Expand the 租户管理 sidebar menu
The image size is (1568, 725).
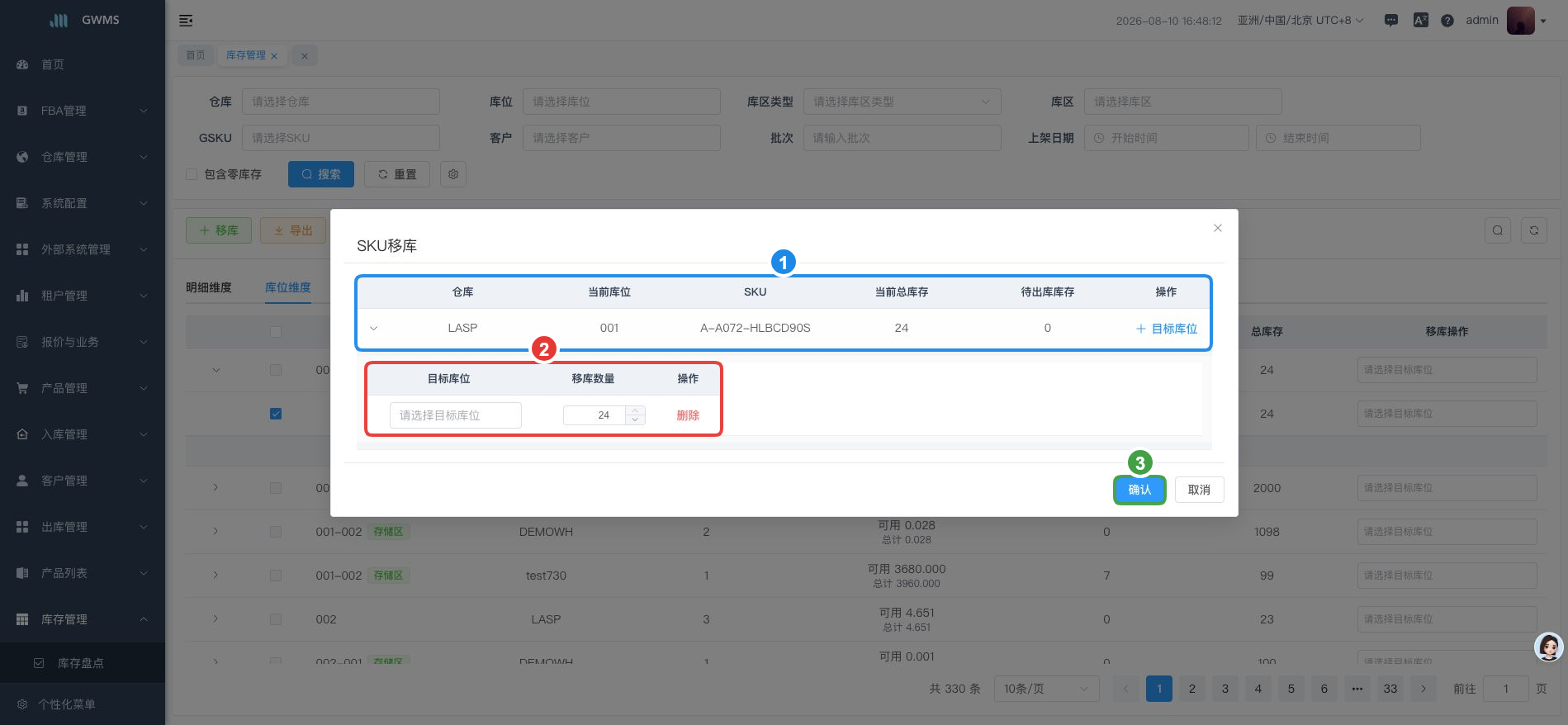[x=83, y=296]
